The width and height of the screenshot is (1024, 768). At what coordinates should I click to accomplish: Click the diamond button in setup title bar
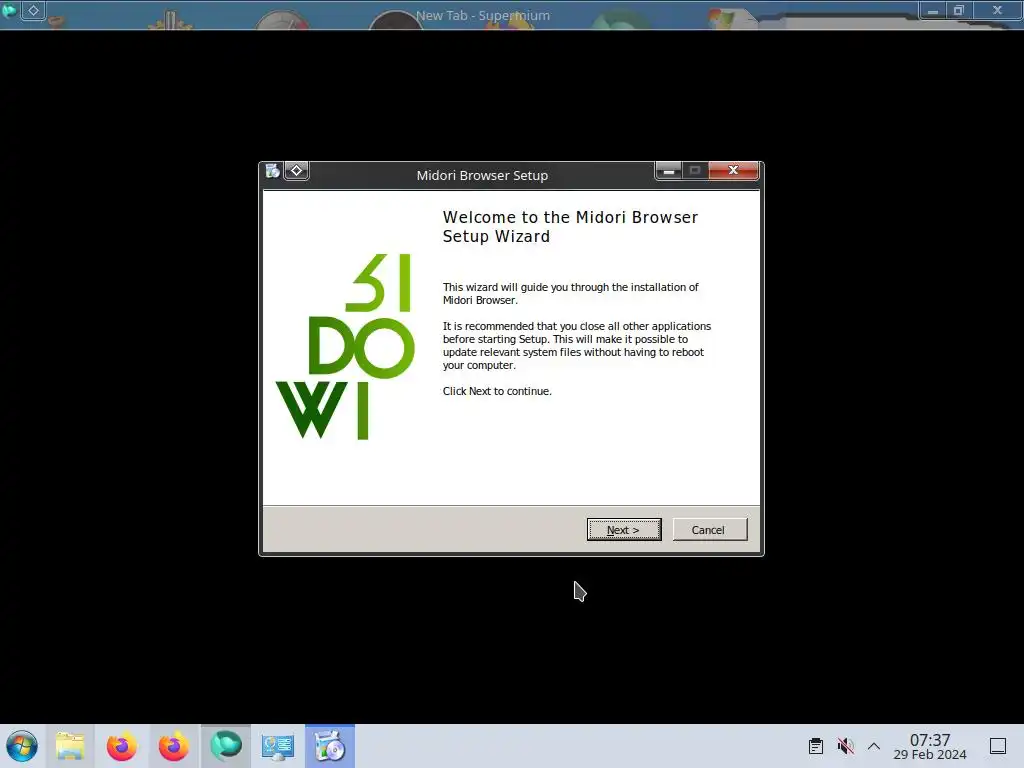296,171
